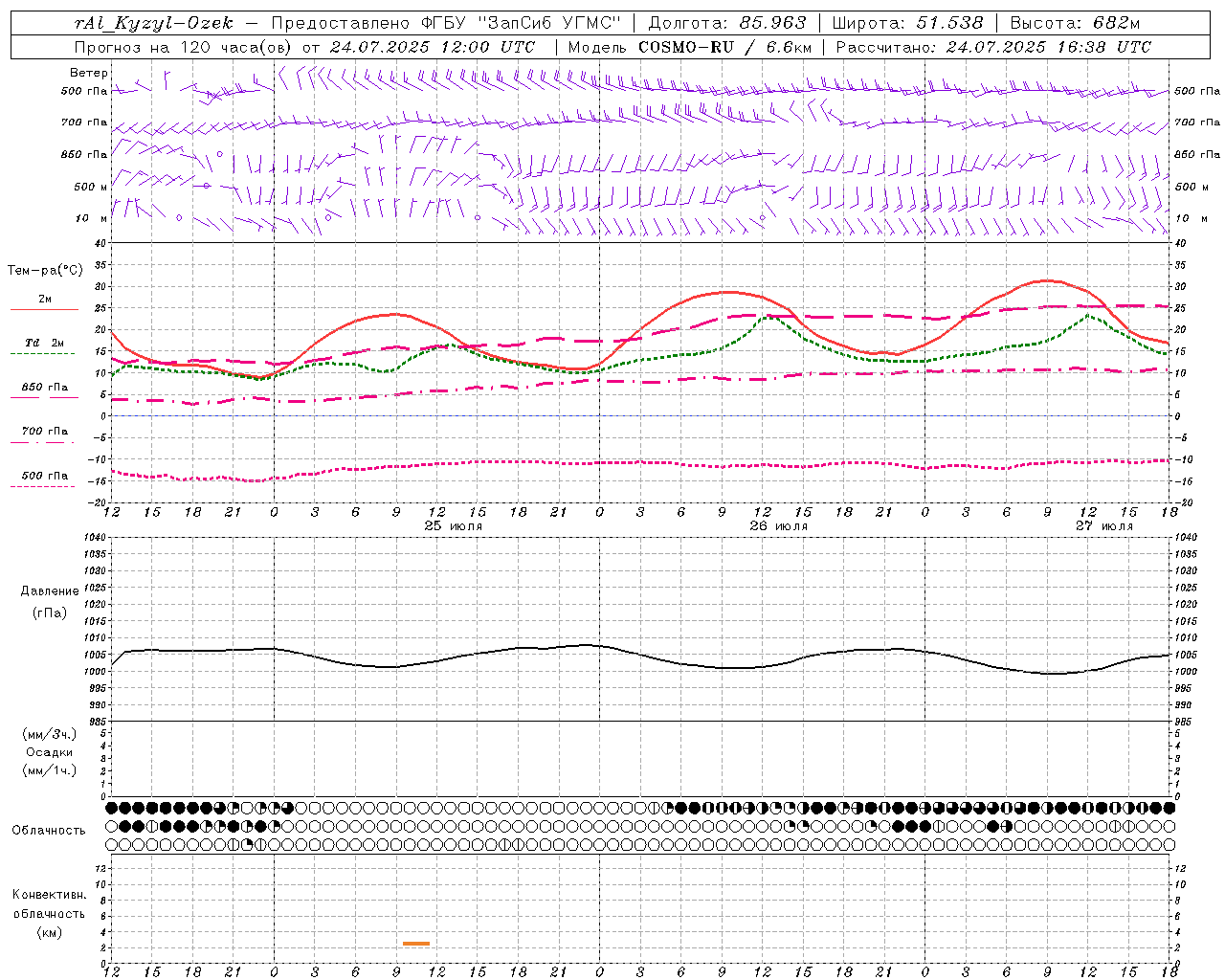Click the computed time 24.07.2025 16:38 UTC
1225x980 pixels.
[1049, 47]
